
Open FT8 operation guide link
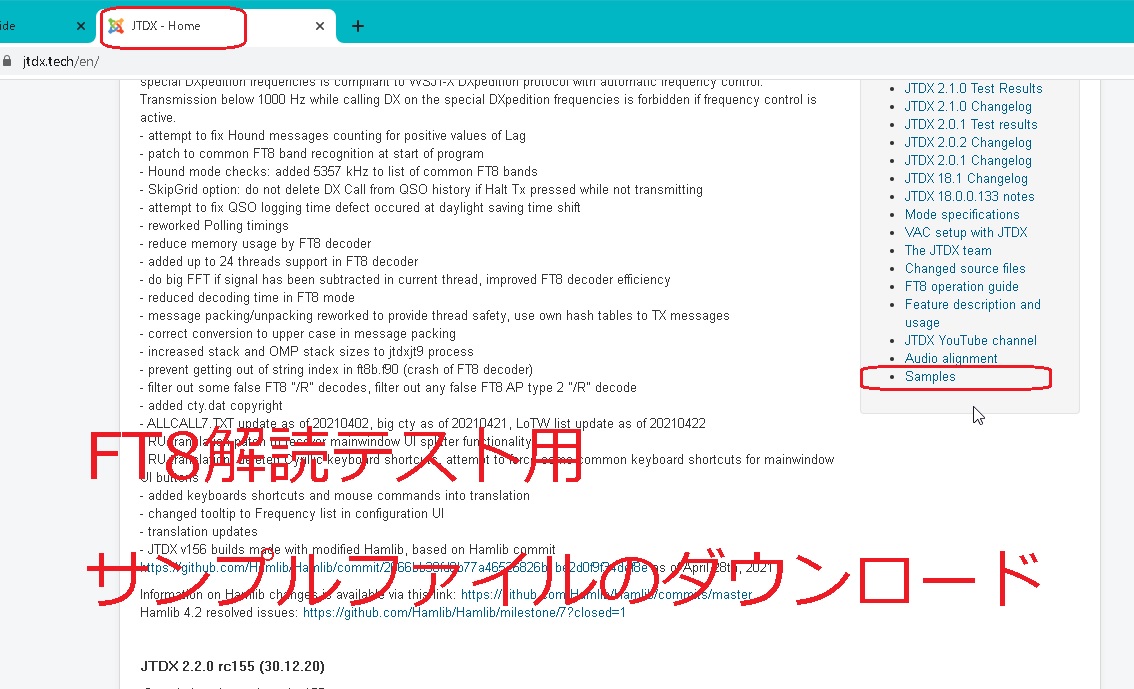tap(961, 287)
